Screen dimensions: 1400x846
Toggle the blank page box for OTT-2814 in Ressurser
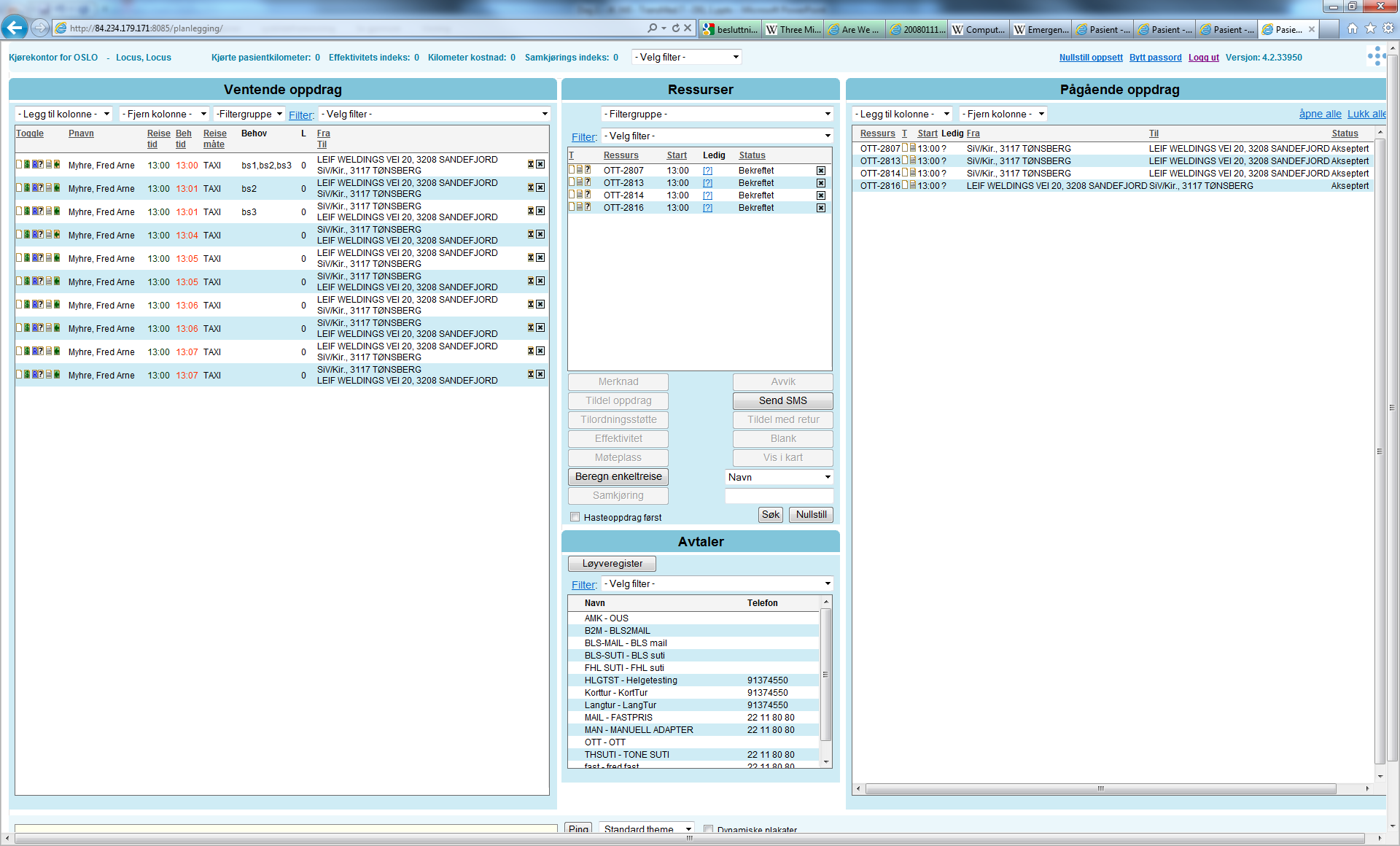coord(572,195)
